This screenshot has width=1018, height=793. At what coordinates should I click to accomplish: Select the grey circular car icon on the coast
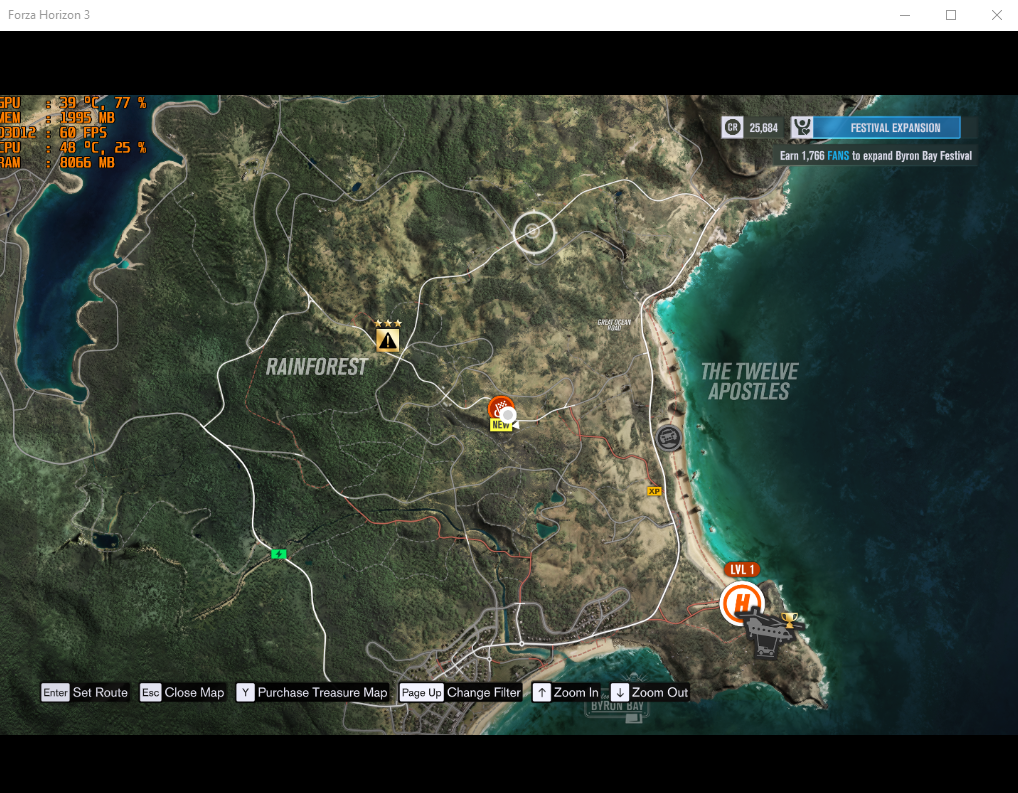667,438
